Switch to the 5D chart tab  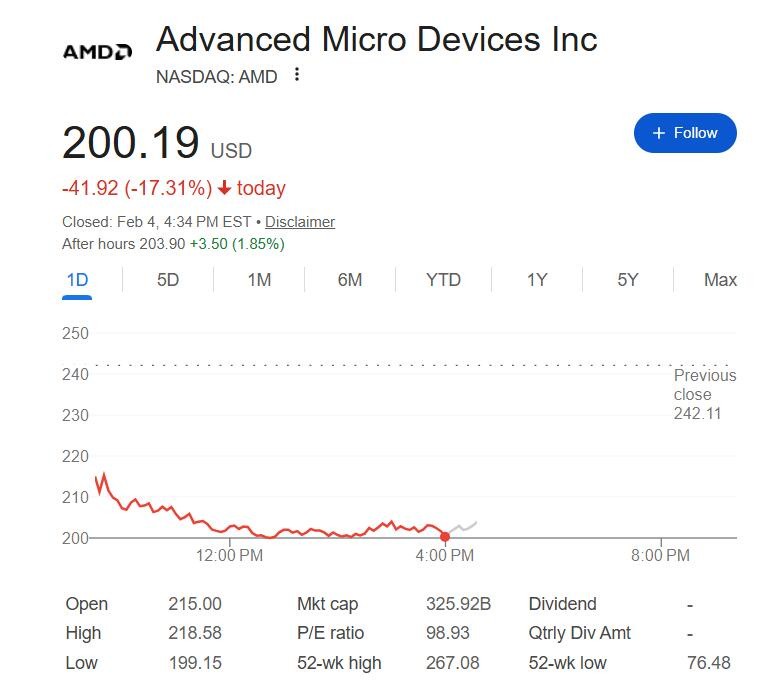(x=168, y=280)
